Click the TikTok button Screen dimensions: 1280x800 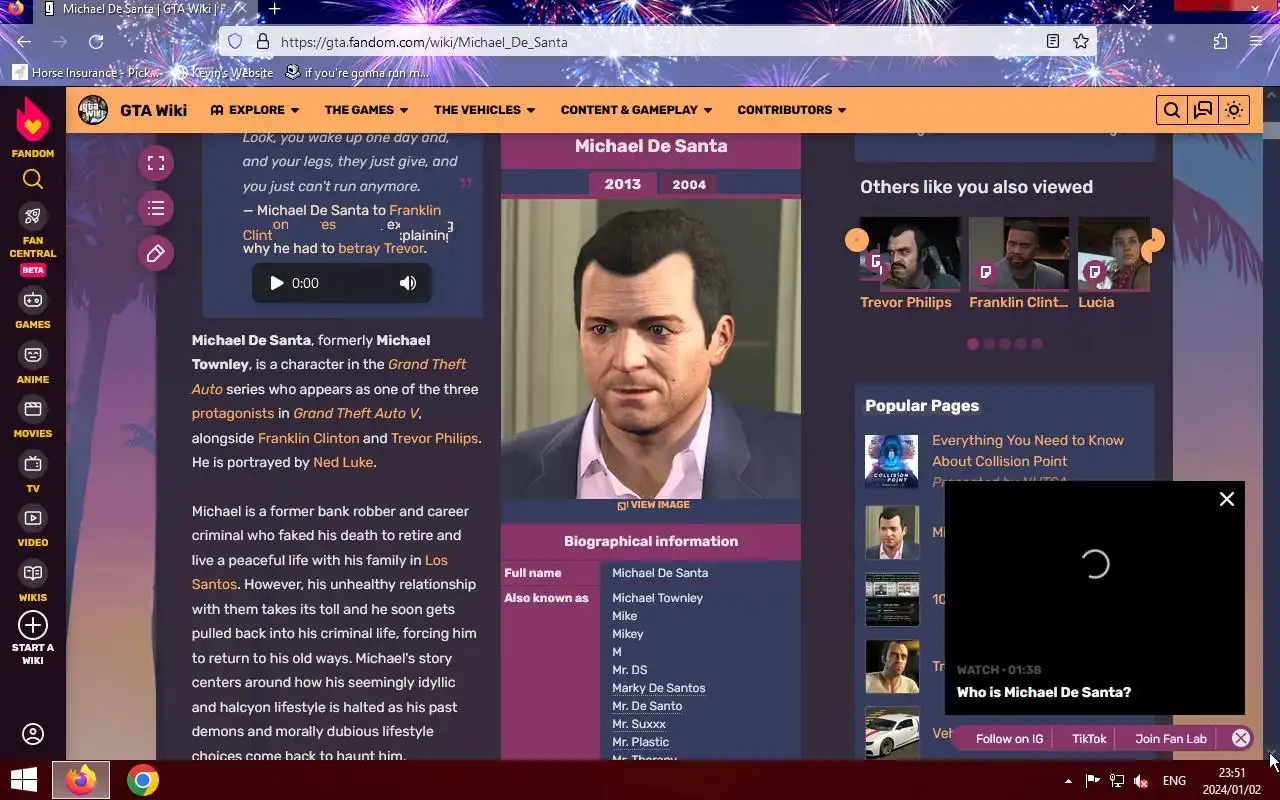click(x=1089, y=739)
